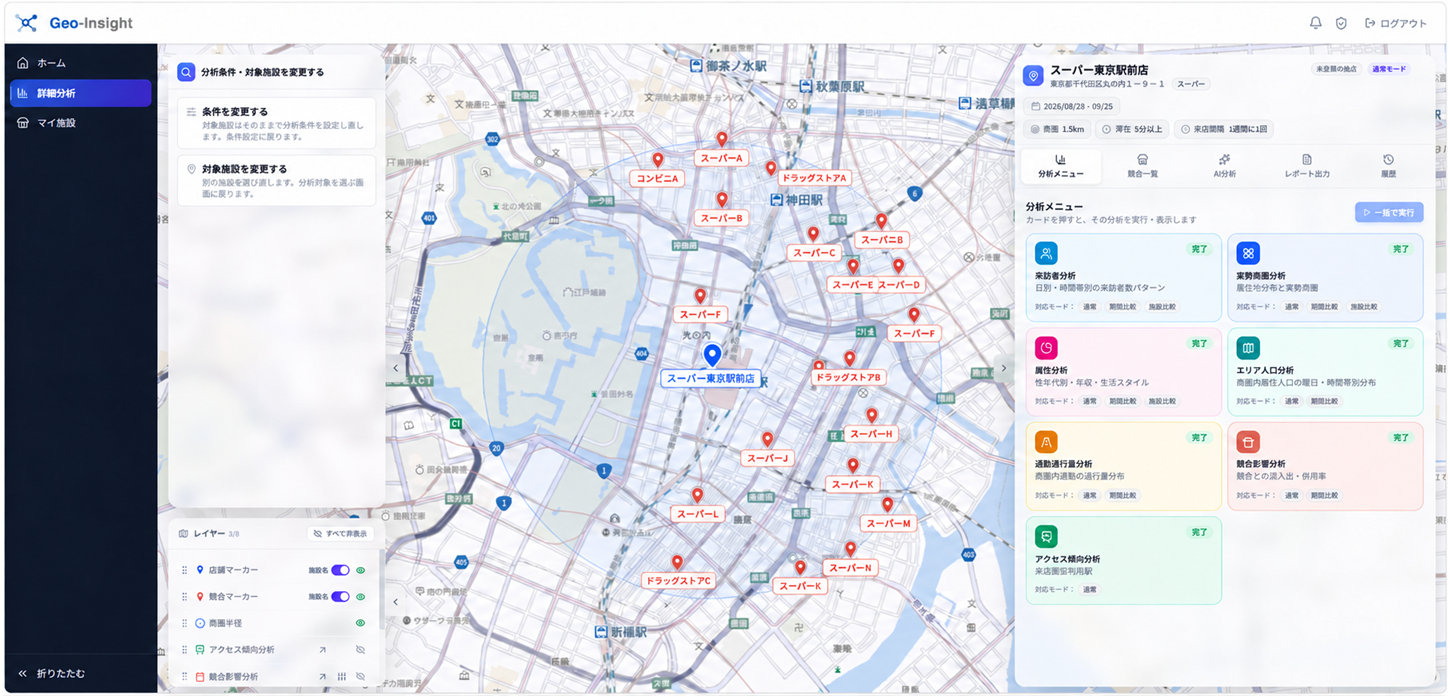Collapse the layers panel with its chevron
The image size is (1450, 696).
[396, 602]
